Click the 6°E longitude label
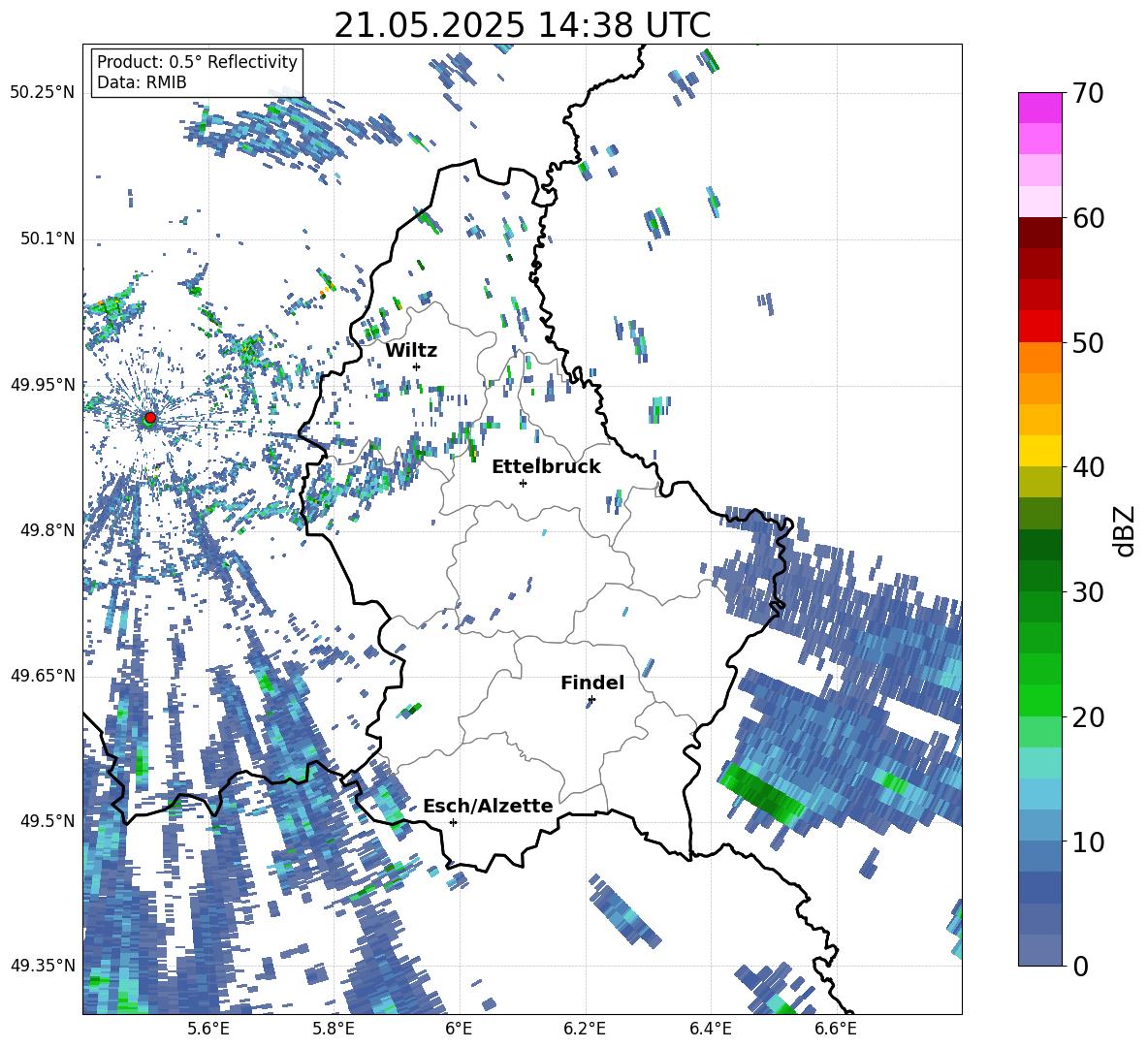1148x1048 pixels. 459,1029
